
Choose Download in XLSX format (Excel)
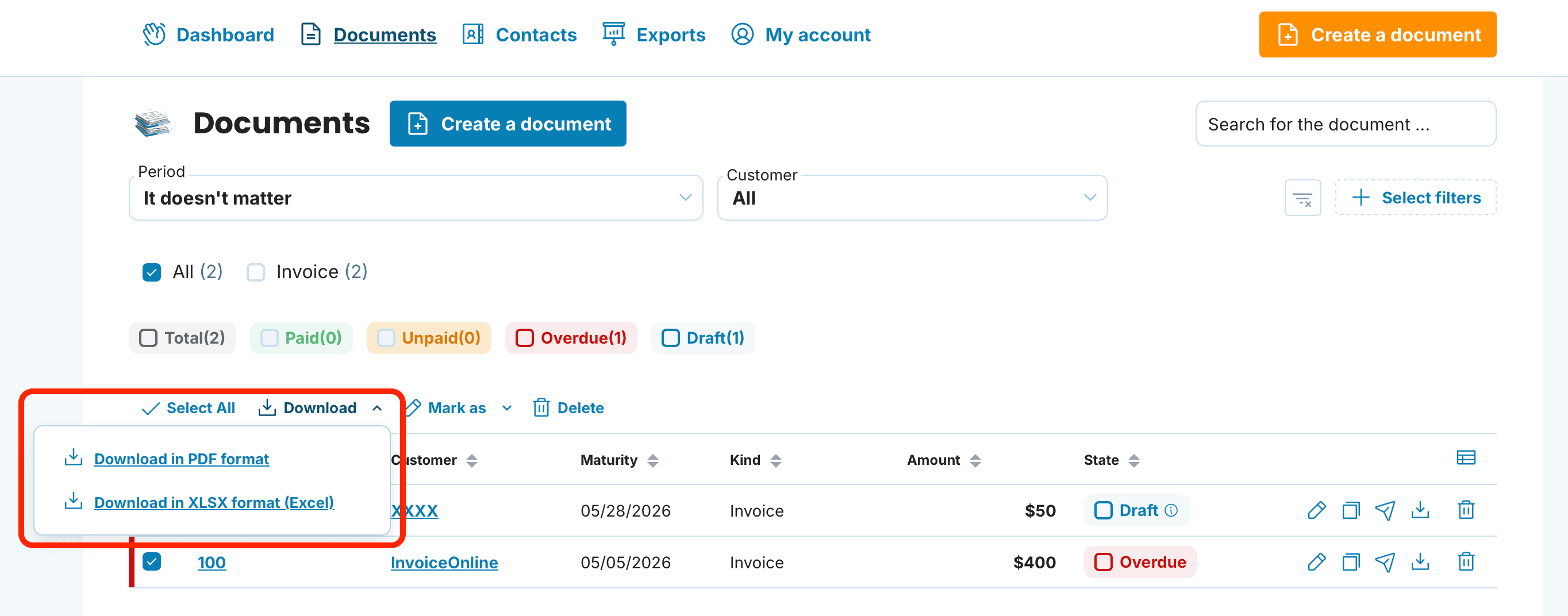(214, 503)
